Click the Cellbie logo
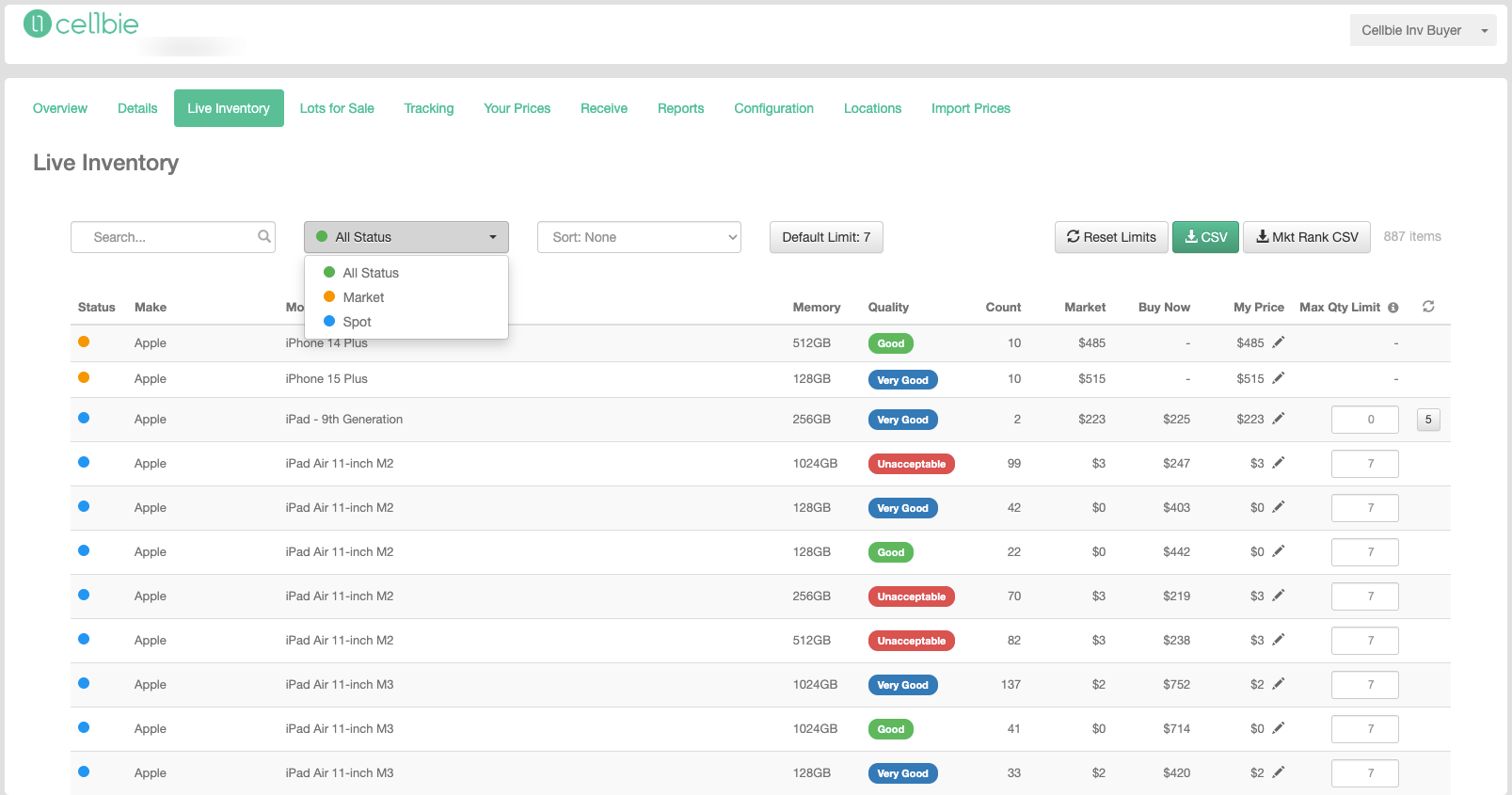Screen dimensions: 1512x795 [x=81, y=24]
